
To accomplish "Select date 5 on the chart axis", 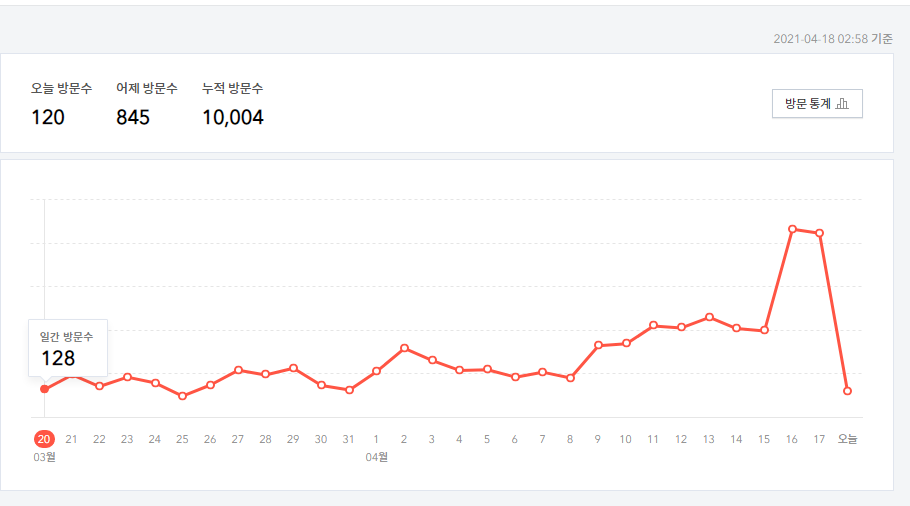I will tap(487, 439).
